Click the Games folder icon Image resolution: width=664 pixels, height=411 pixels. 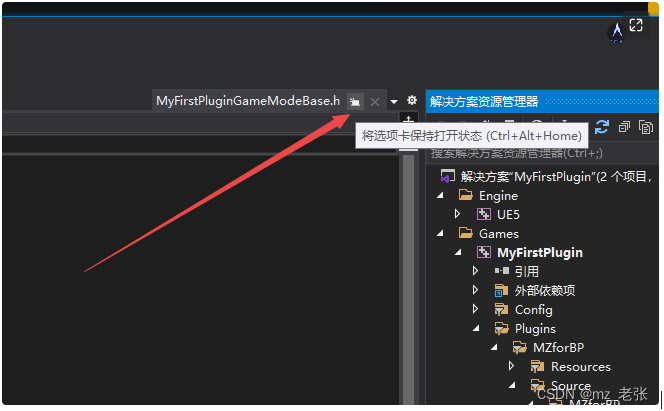466,233
